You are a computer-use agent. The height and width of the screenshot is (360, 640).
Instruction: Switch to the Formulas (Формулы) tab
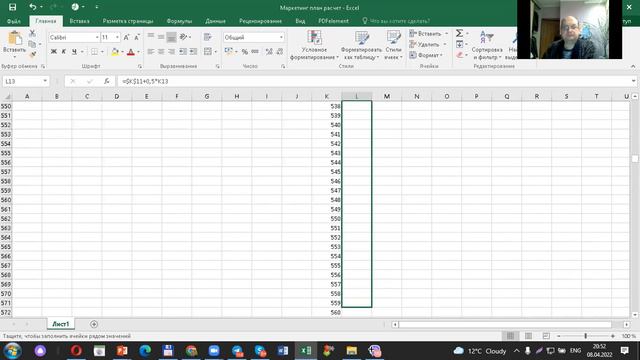coord(179,21)
